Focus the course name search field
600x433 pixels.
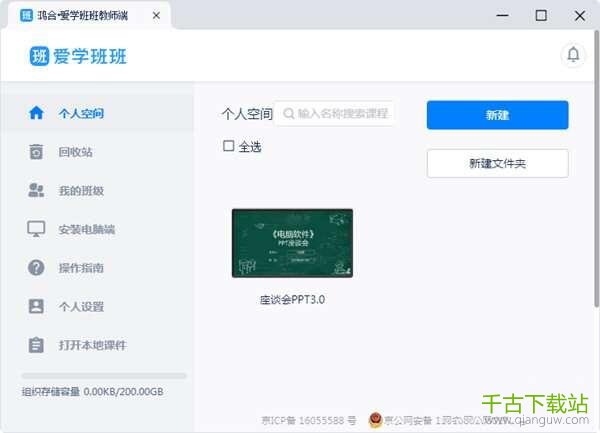[334, 113]
